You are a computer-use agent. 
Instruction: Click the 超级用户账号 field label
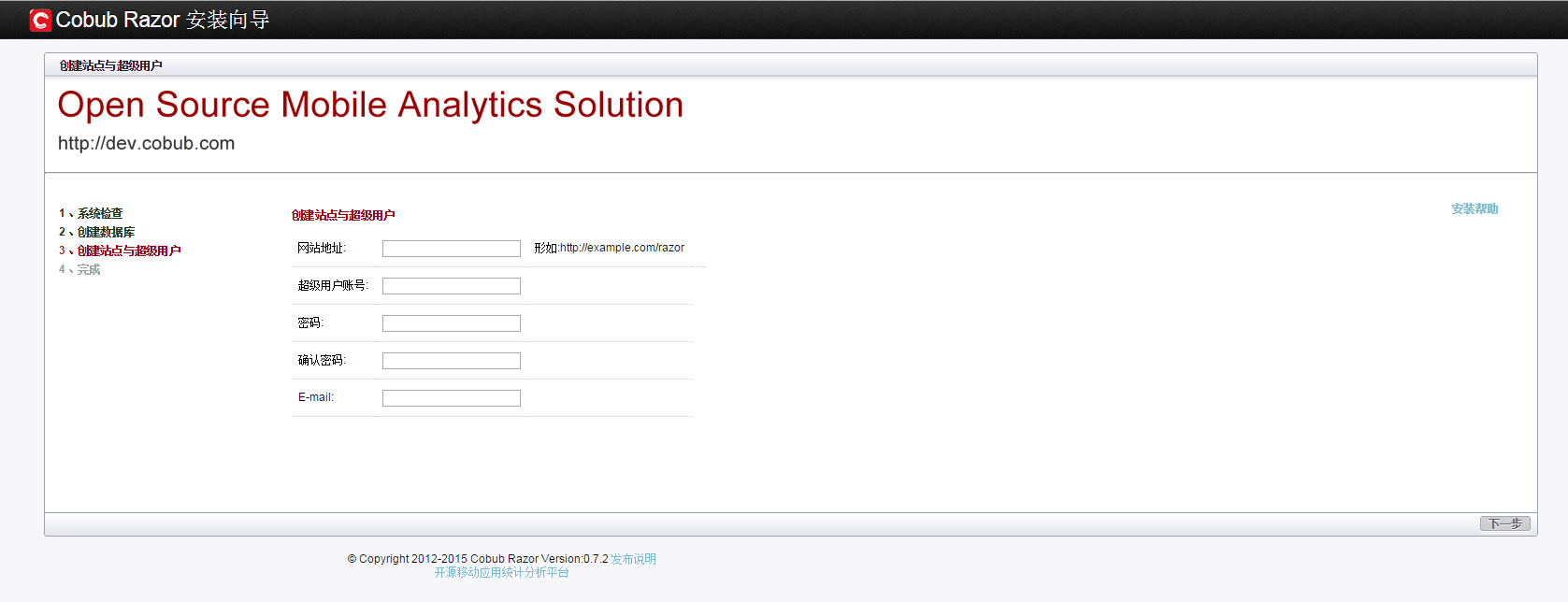333,285
